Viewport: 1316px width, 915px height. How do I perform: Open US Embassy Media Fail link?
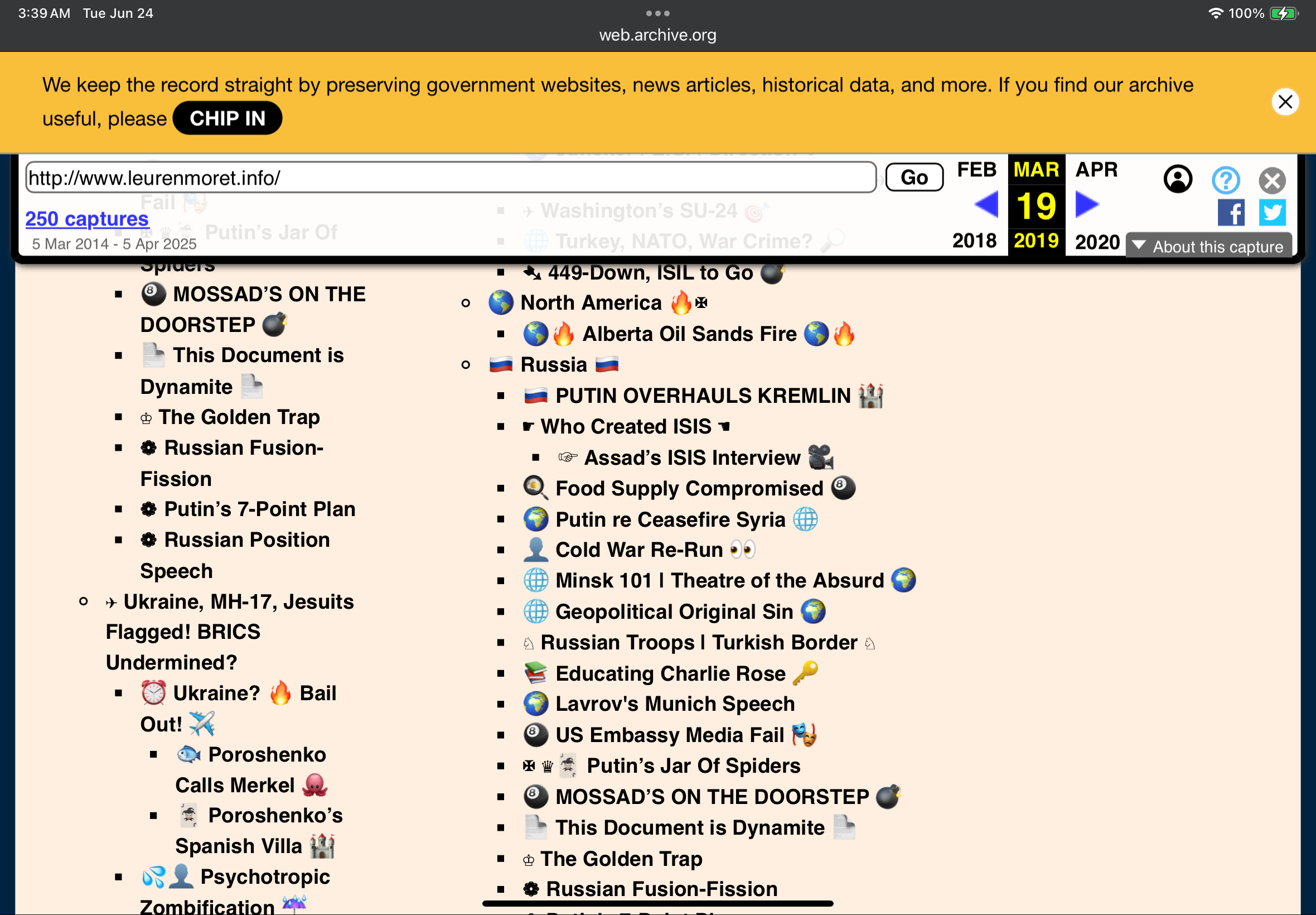pos(670,735)
